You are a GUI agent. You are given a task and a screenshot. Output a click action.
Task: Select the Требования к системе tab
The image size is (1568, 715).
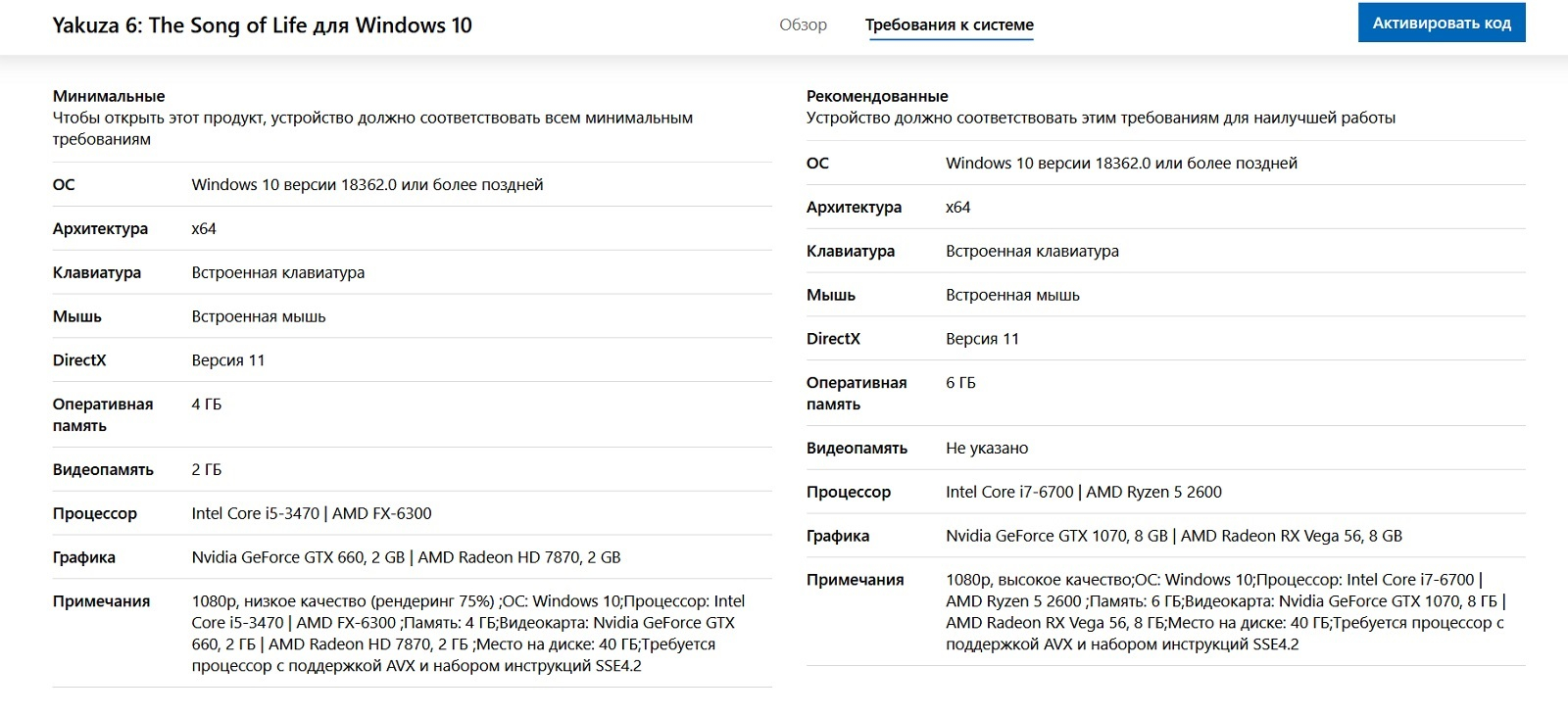click(949, 24)
